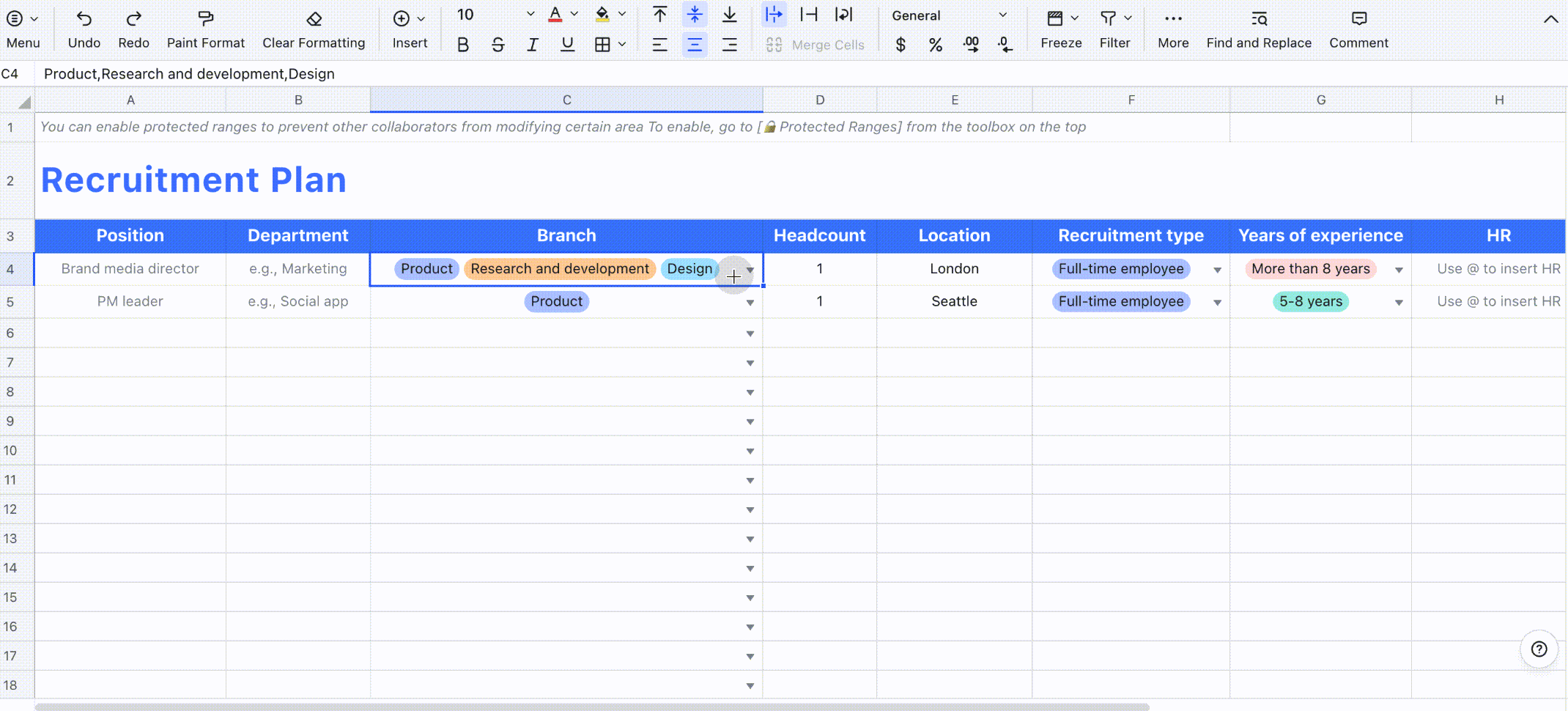Apply currency format with the dollar icon
This screenshot has height=711, width=1568.
(x=901, y=45)
